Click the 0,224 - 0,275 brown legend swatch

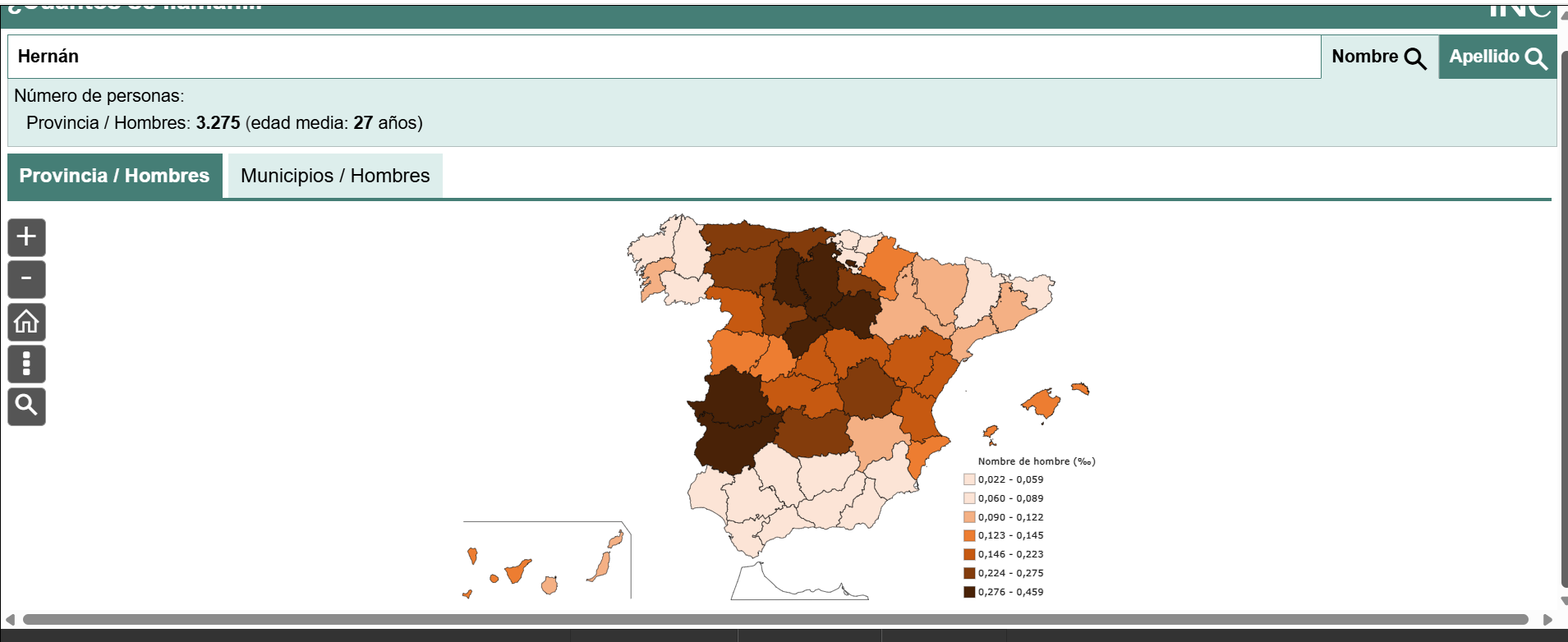point(969,573)
